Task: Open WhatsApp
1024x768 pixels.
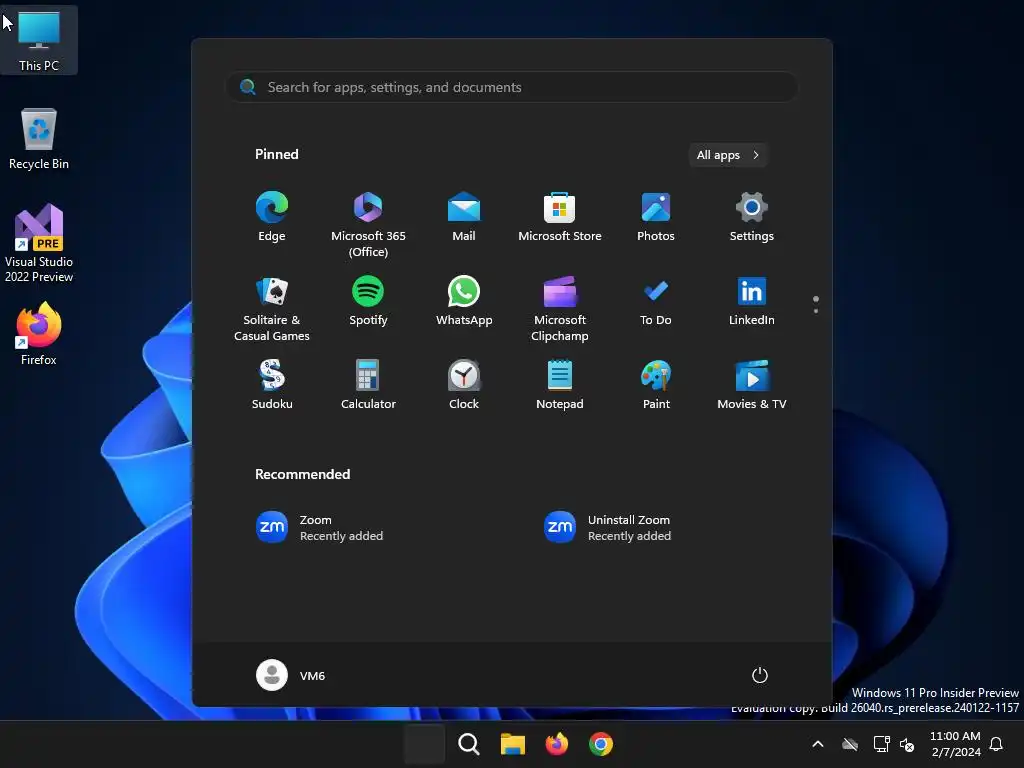Action: pos(464,301)
